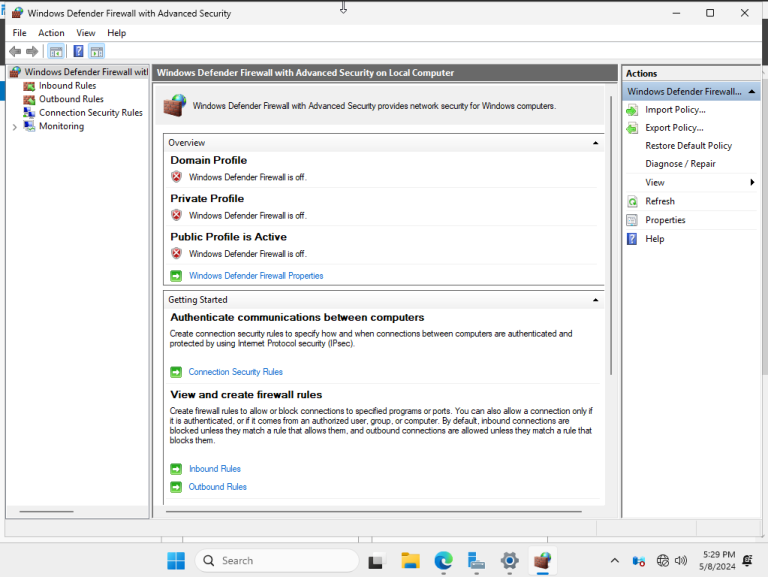Click Help in the Actions pane
Viewport: 768px width, 577px height.
654,239
